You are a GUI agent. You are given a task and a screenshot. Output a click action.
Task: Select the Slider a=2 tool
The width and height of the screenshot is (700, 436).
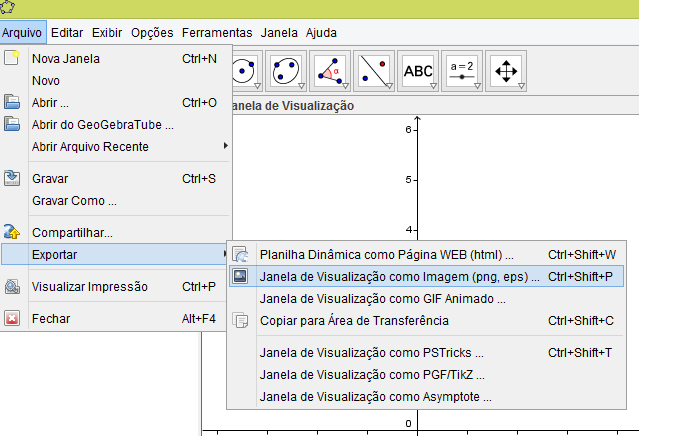462,71
